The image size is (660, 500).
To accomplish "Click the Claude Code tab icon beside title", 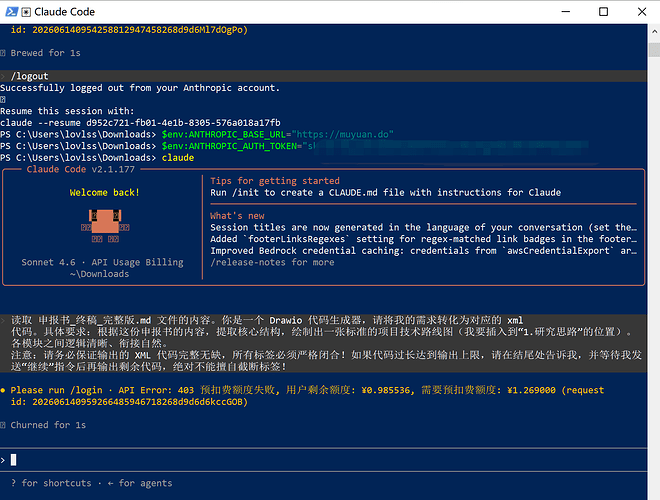I will 26,12.
